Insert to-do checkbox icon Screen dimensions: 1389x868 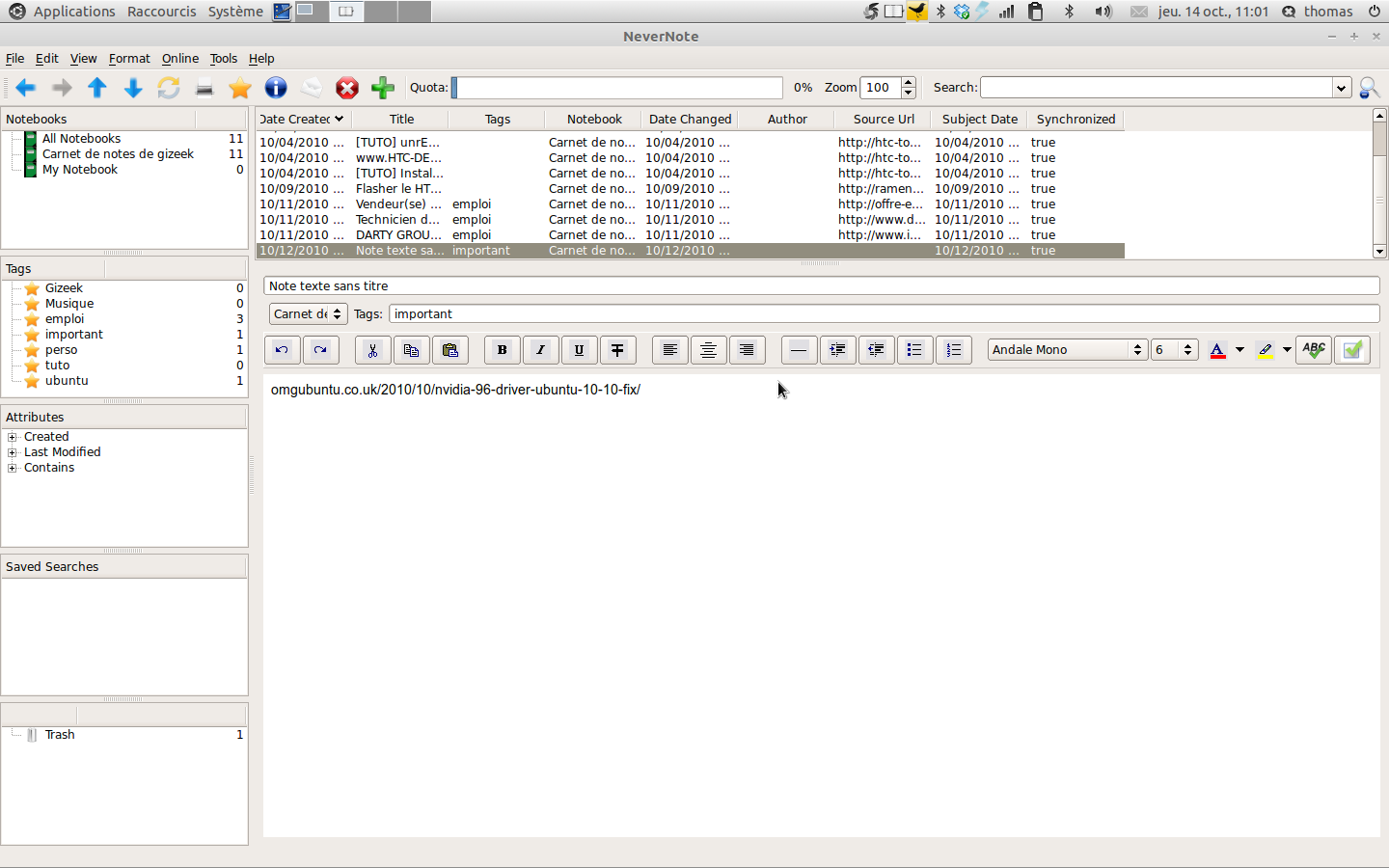[x=1352, y=350]
